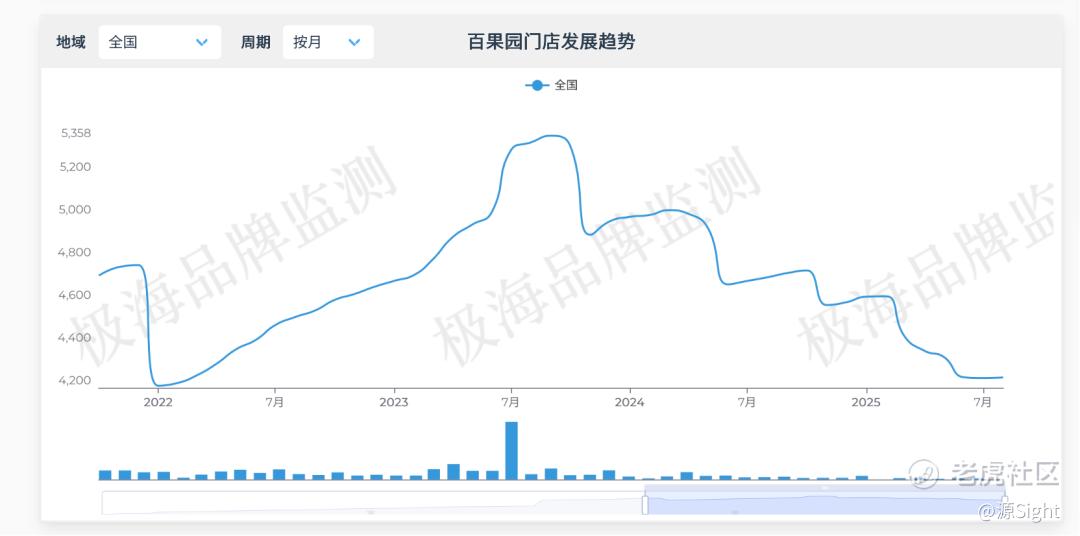This screenshot has width=1080, height=536.
Task: Click the 周期 field label
Action: click(x=256, y=42)
